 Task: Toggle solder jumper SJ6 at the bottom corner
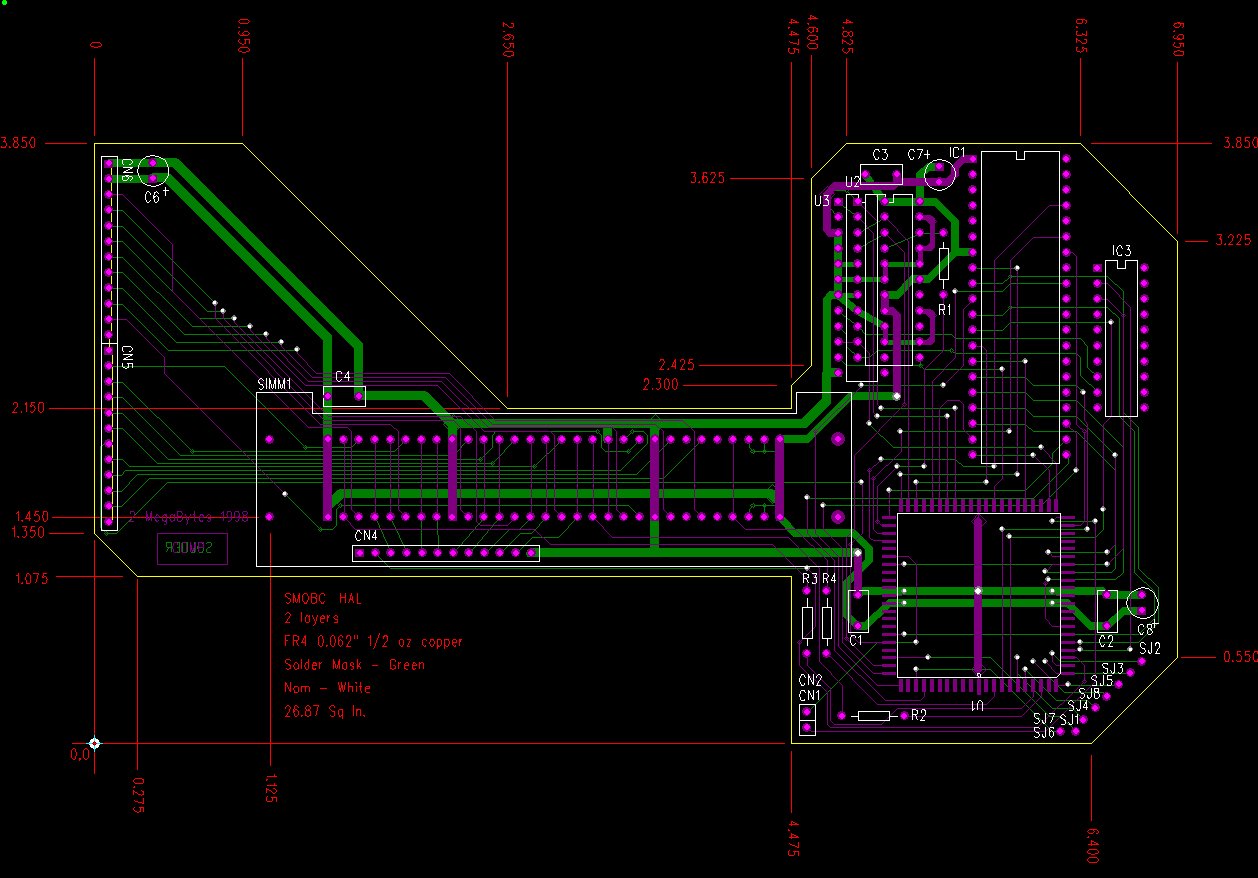1061,732
